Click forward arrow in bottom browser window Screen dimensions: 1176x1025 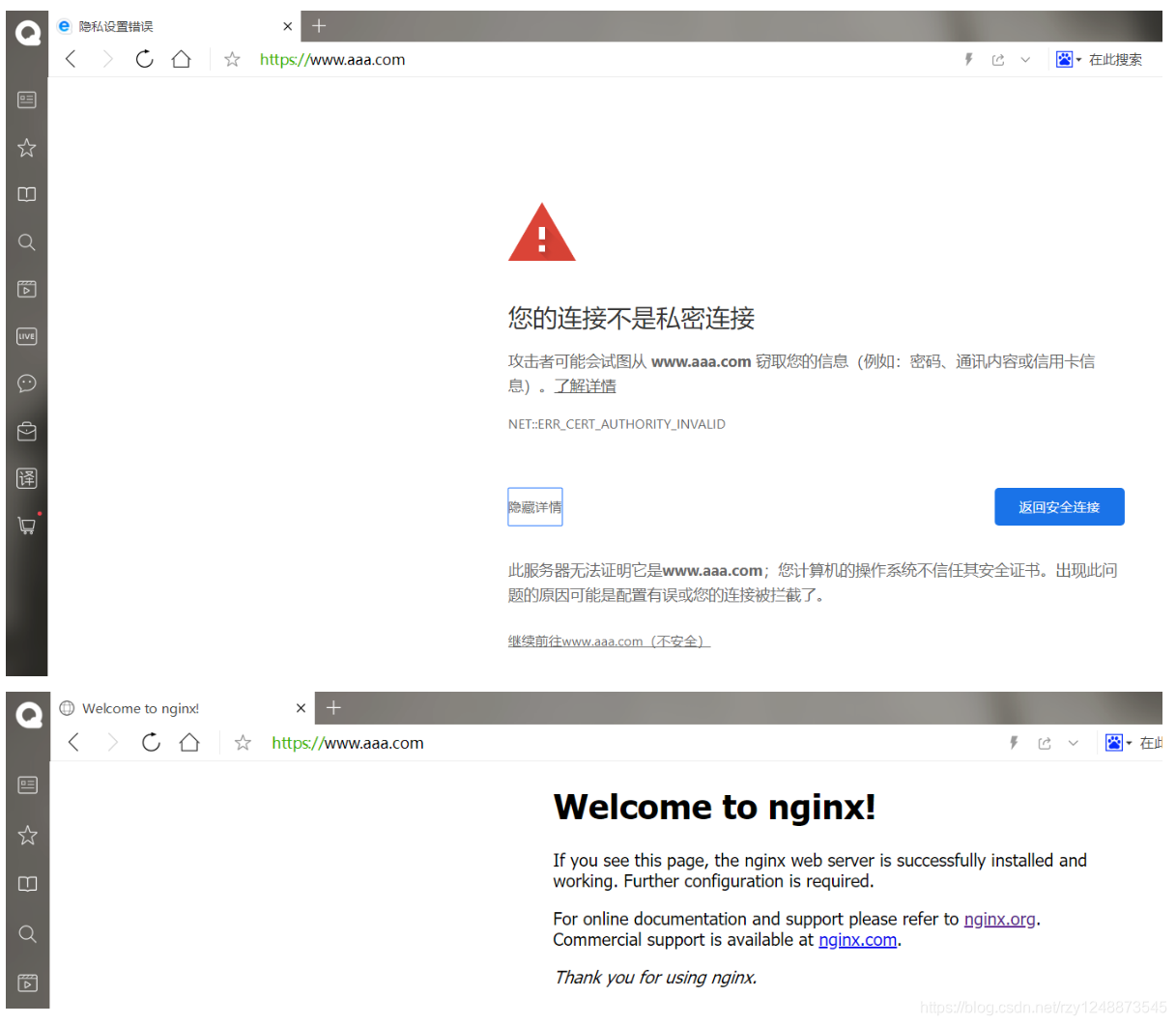(112, 742)
